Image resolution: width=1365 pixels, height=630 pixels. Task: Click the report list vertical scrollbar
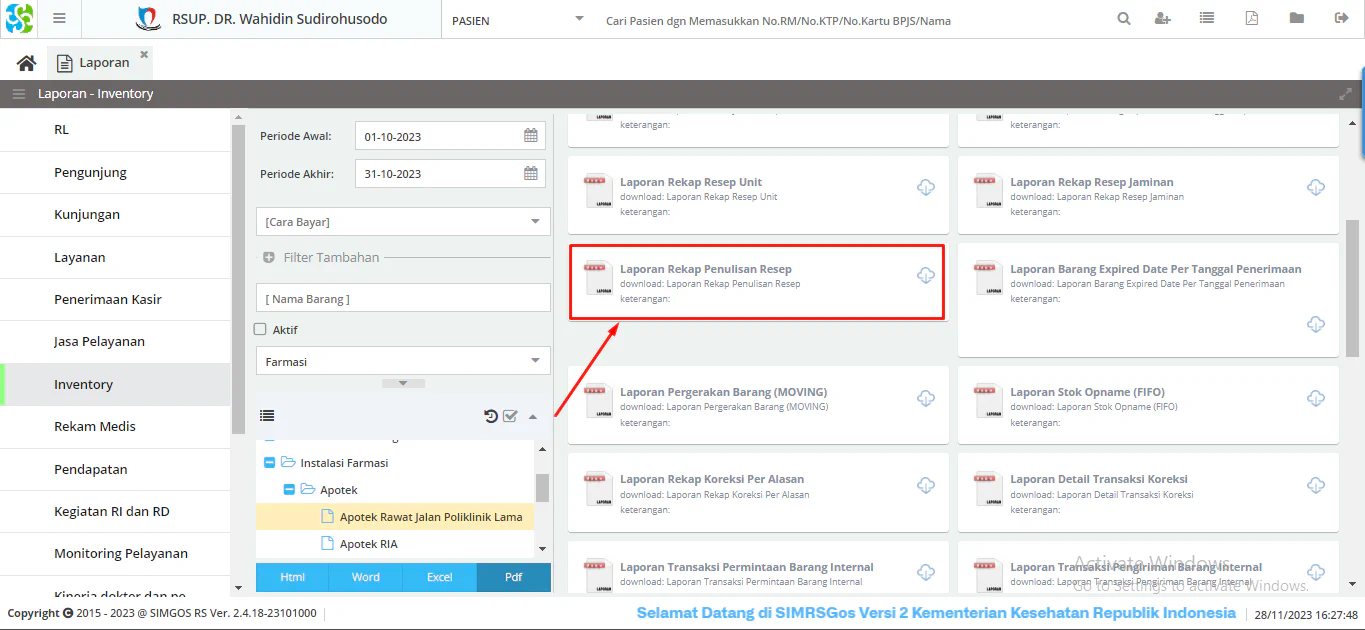[x=1352, y=290]
